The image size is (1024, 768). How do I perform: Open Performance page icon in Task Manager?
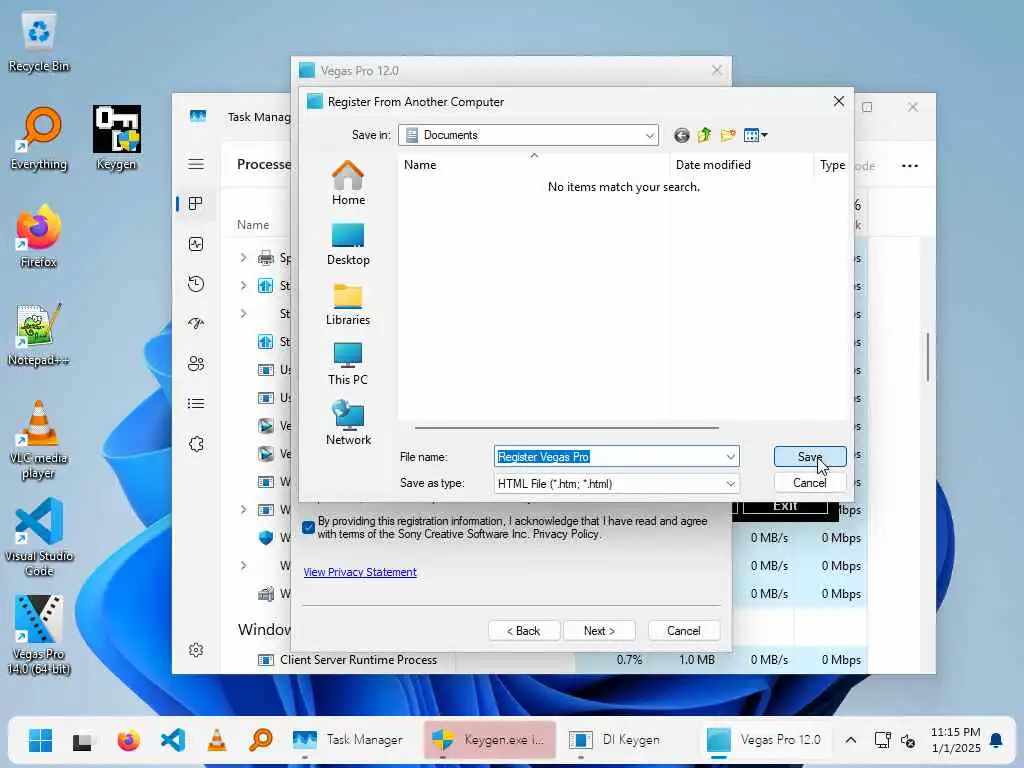(196, 244)
